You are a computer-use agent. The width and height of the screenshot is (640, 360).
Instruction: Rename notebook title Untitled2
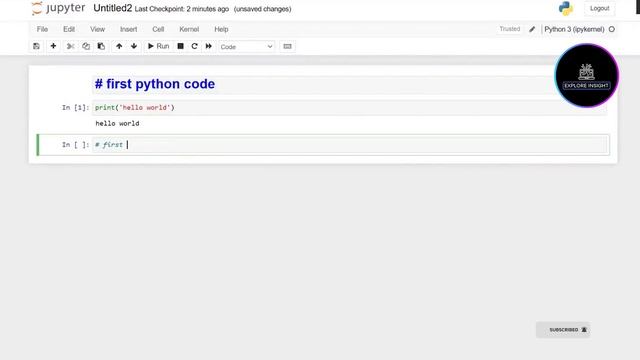point(113,8)
